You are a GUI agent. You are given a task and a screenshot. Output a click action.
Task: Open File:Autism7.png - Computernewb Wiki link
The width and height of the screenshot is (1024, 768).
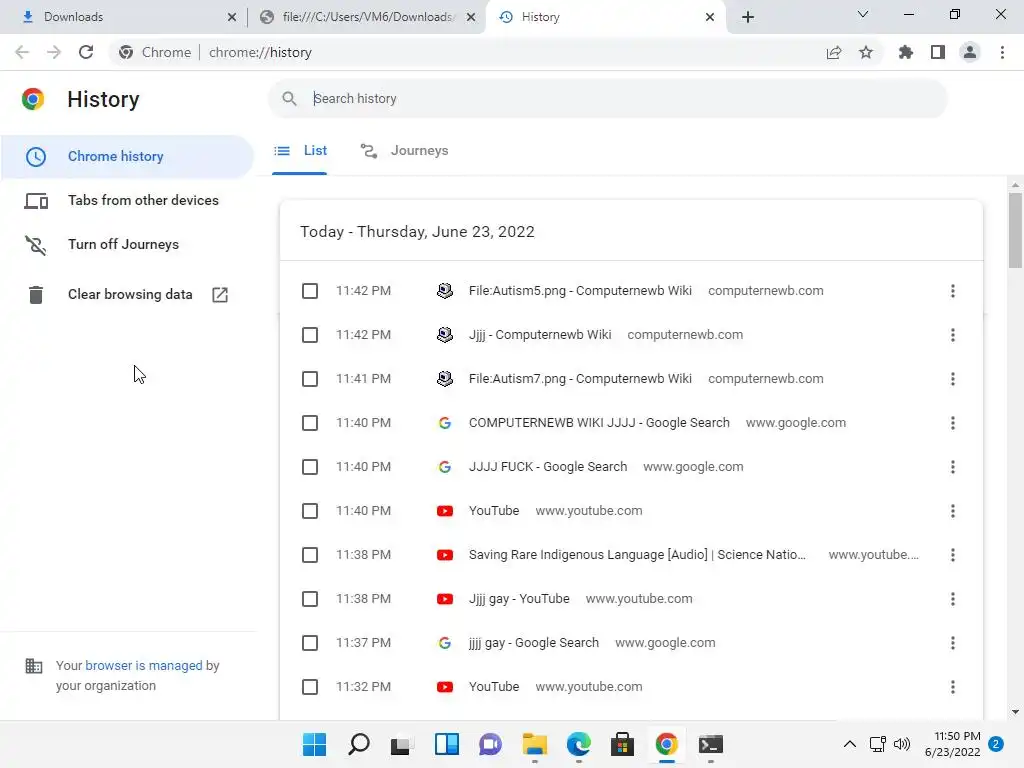pos(580,379)
